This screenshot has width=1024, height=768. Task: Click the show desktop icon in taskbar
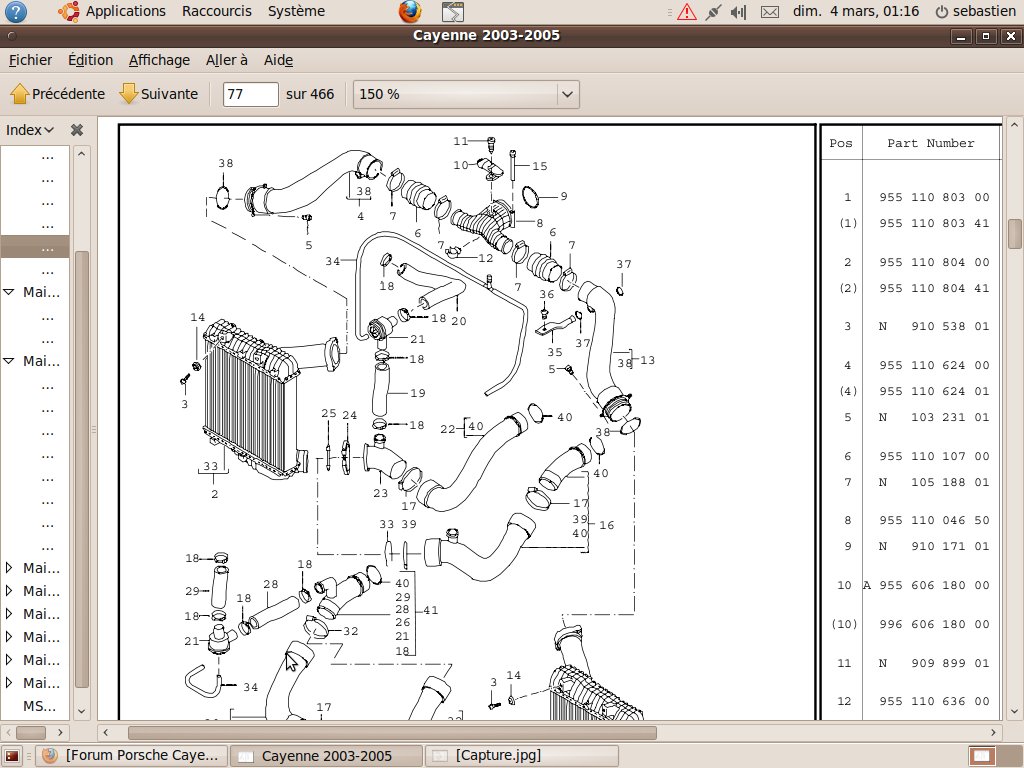(12, 756)
